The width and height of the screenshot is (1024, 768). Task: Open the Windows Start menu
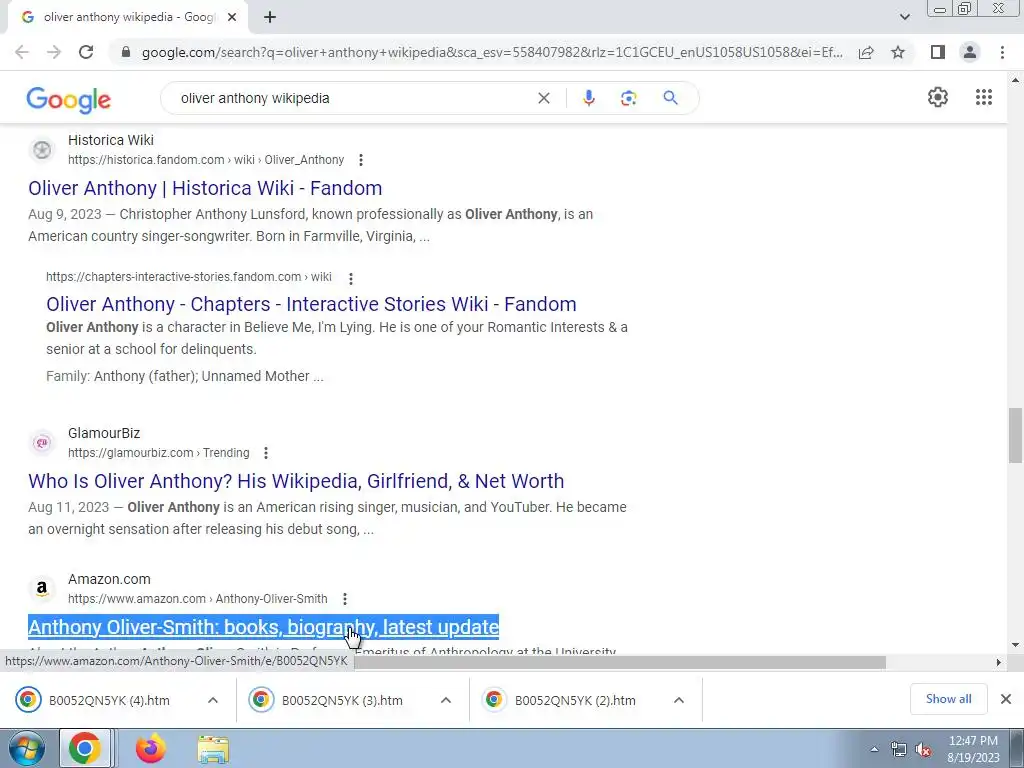(27, 748)
